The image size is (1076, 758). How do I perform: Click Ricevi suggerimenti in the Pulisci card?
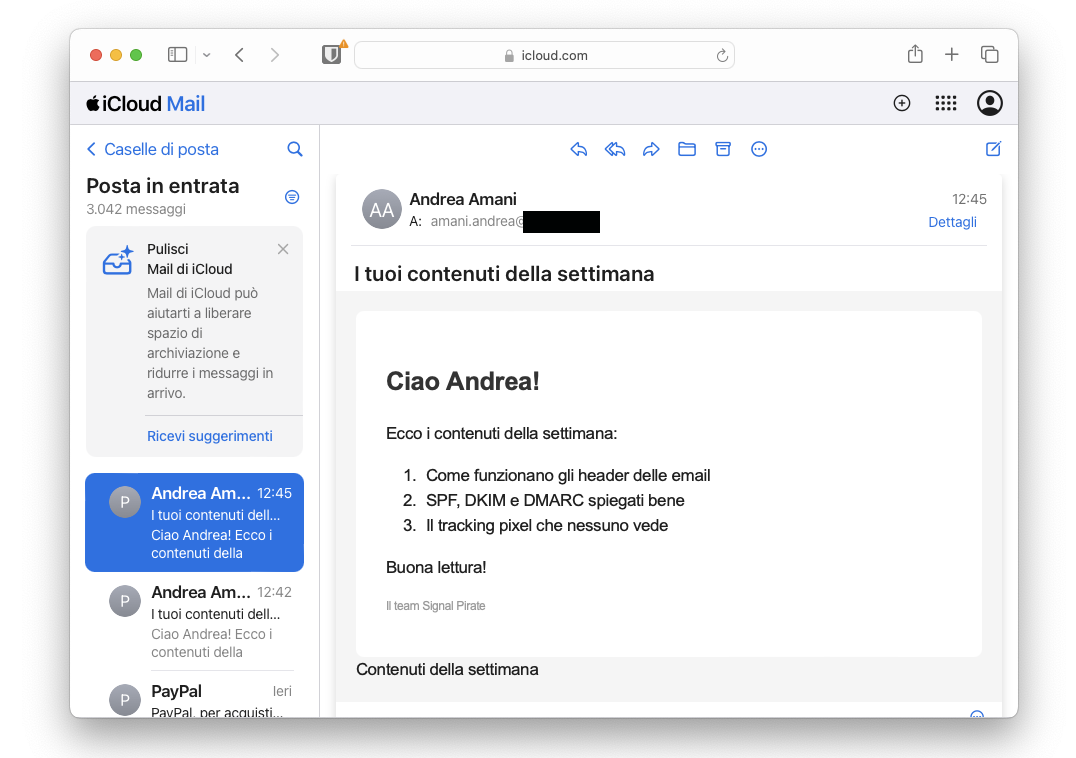click(x=209, y=436)
